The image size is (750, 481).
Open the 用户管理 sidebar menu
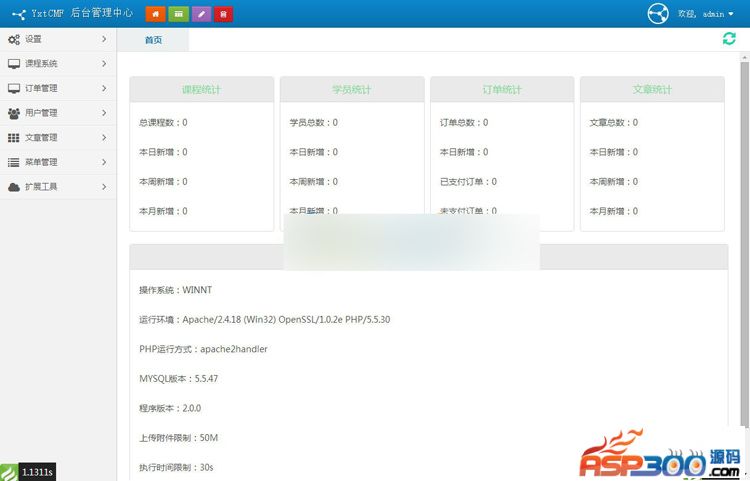58,113
